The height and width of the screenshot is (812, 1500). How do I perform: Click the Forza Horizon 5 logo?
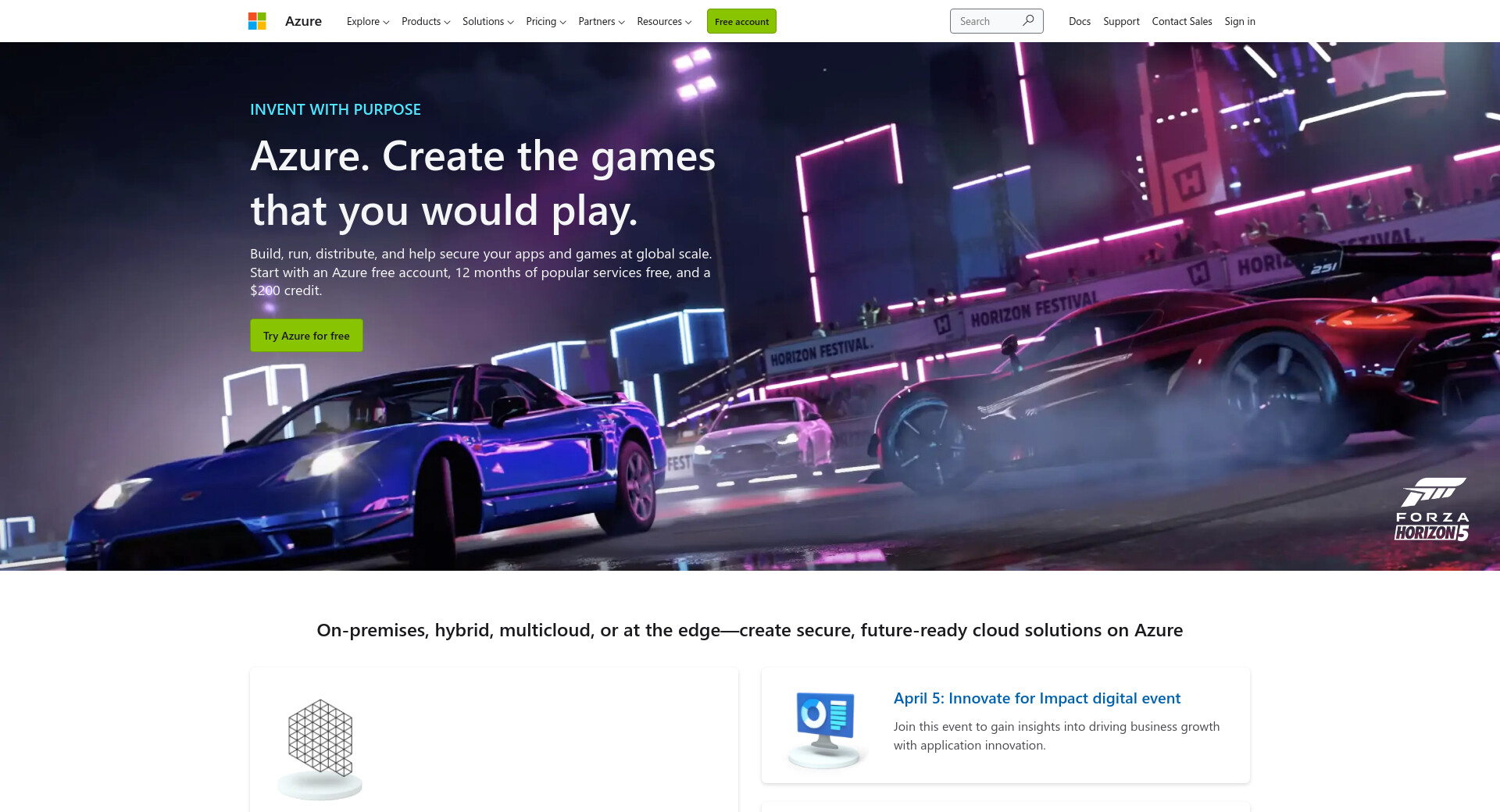1432,509
